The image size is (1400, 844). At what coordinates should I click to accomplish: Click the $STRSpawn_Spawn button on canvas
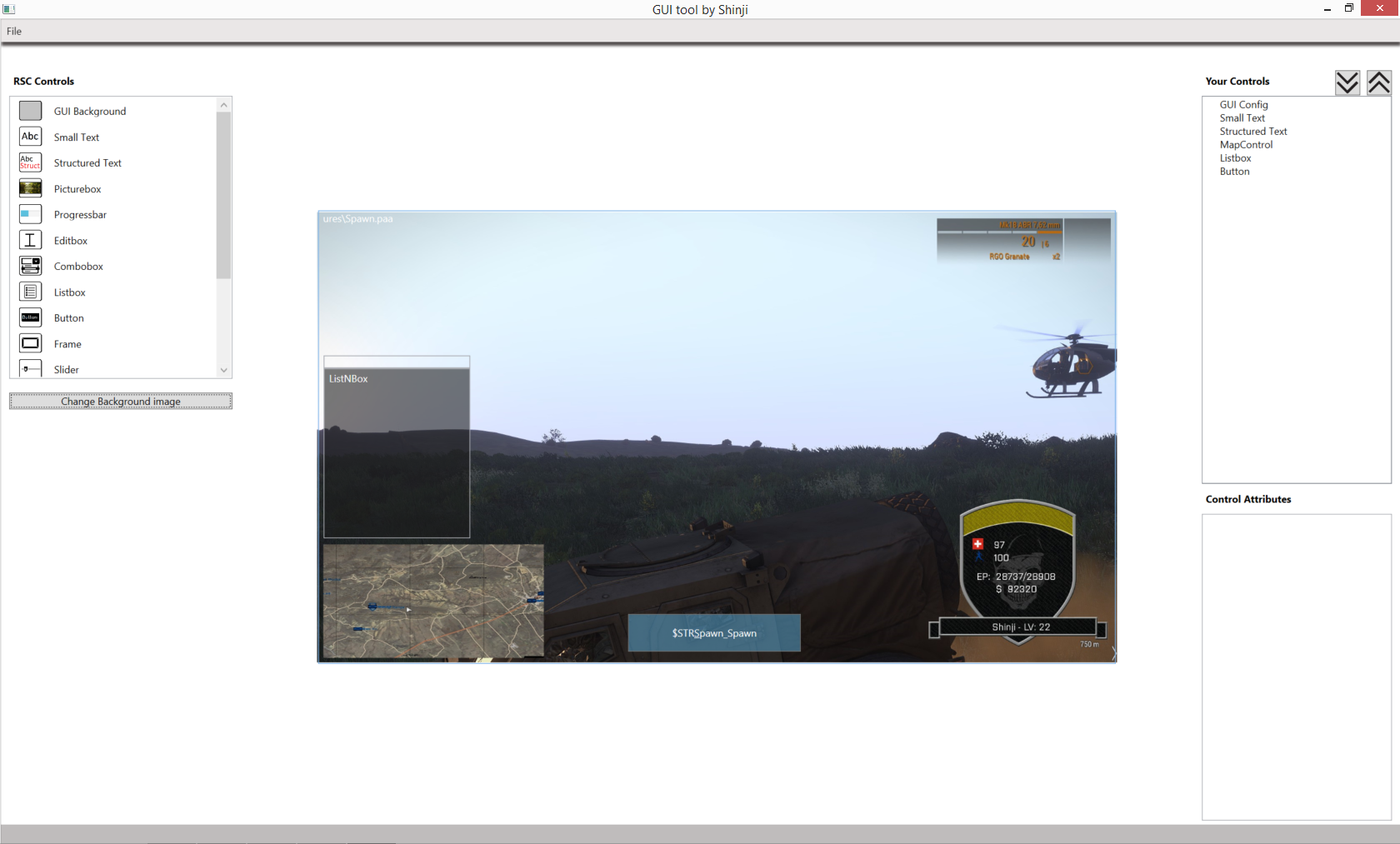[x=714, y=633]
